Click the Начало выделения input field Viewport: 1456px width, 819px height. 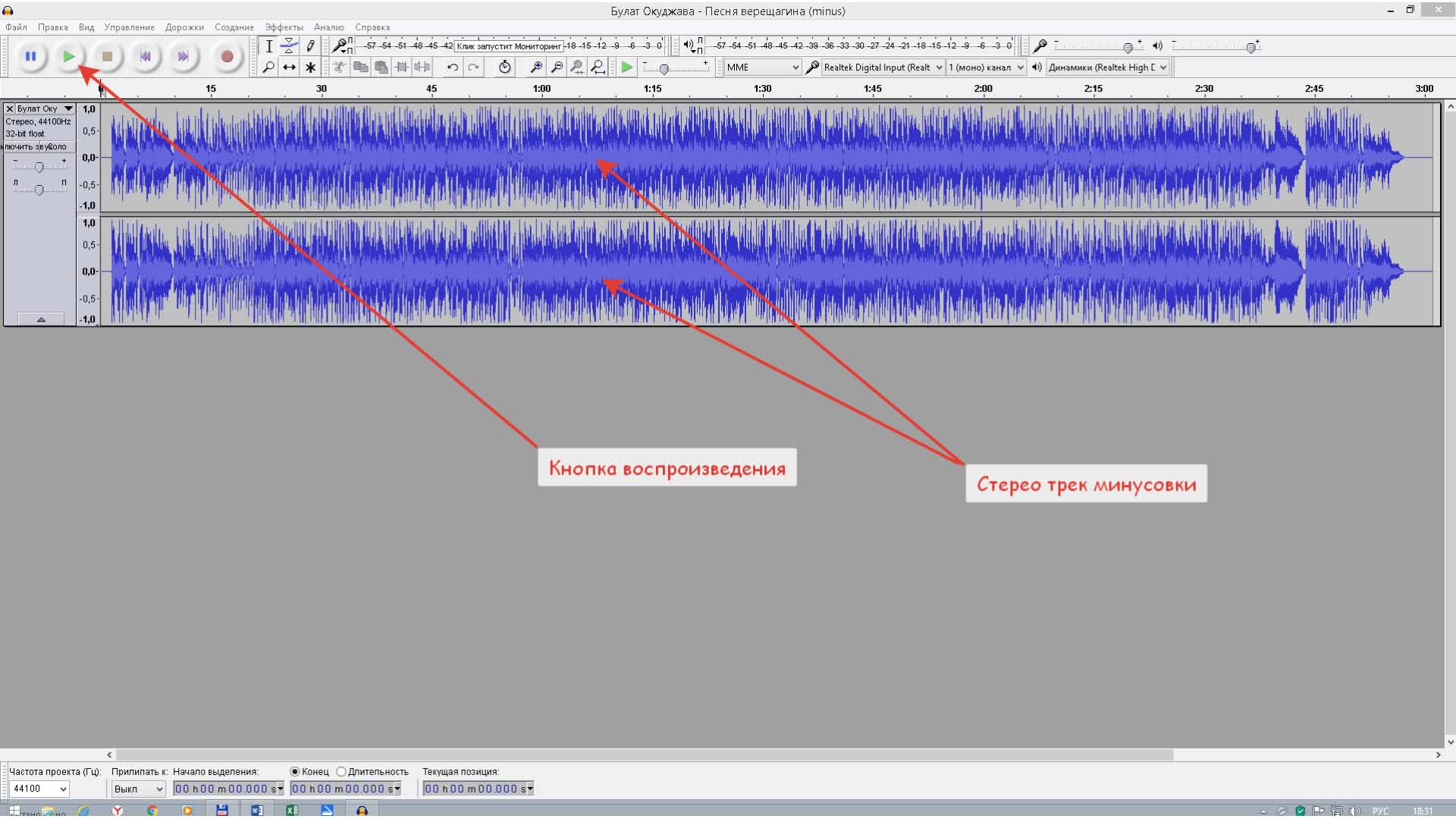tap(227, 789)
